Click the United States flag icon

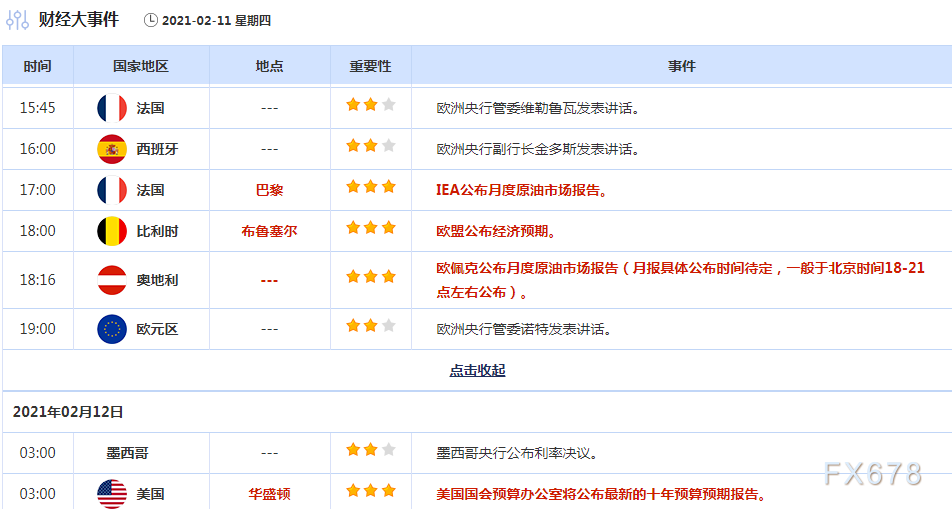click(112, 494)
